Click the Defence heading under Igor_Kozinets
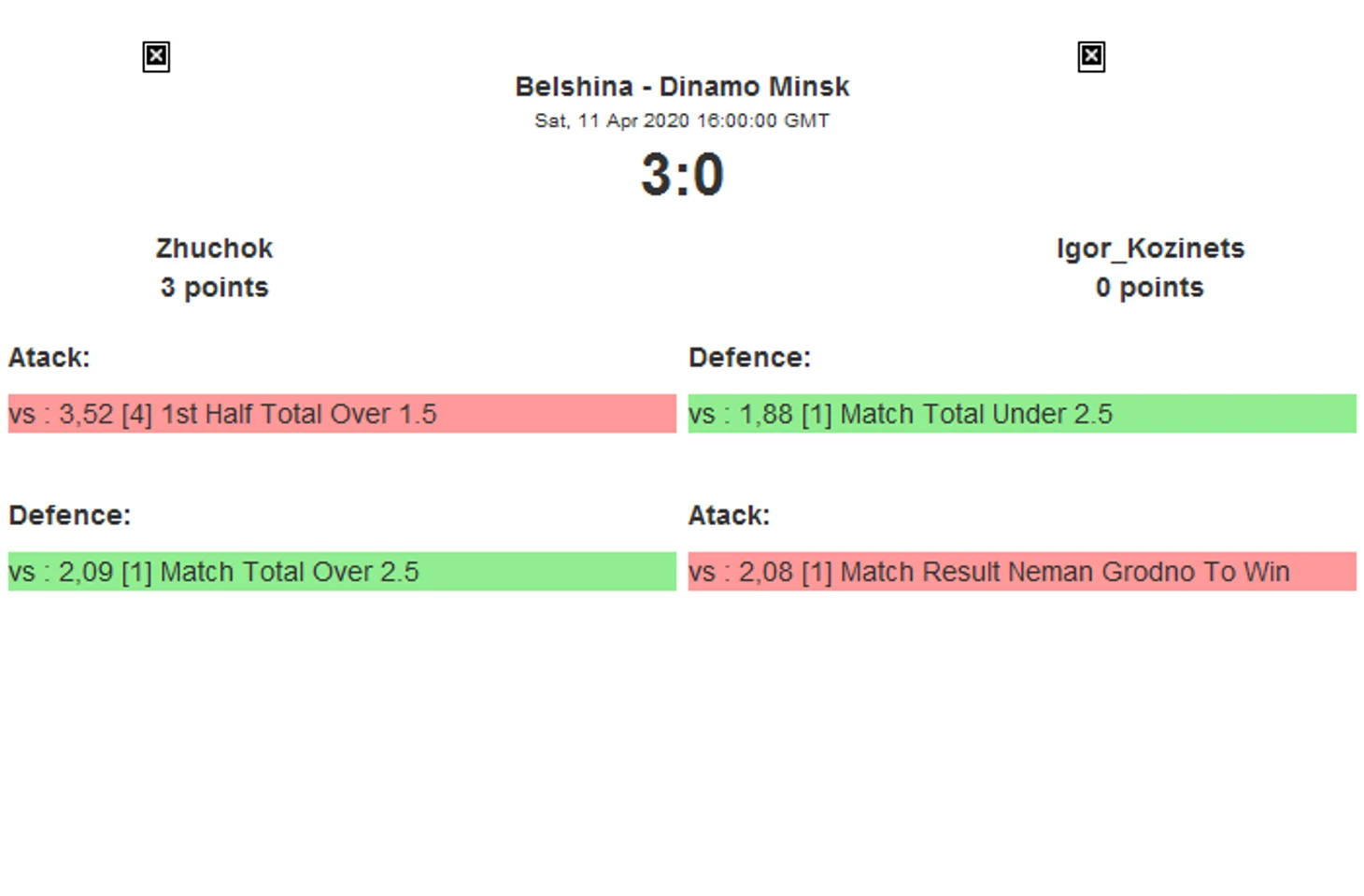The image size is (1364, 896). point(749,358)
